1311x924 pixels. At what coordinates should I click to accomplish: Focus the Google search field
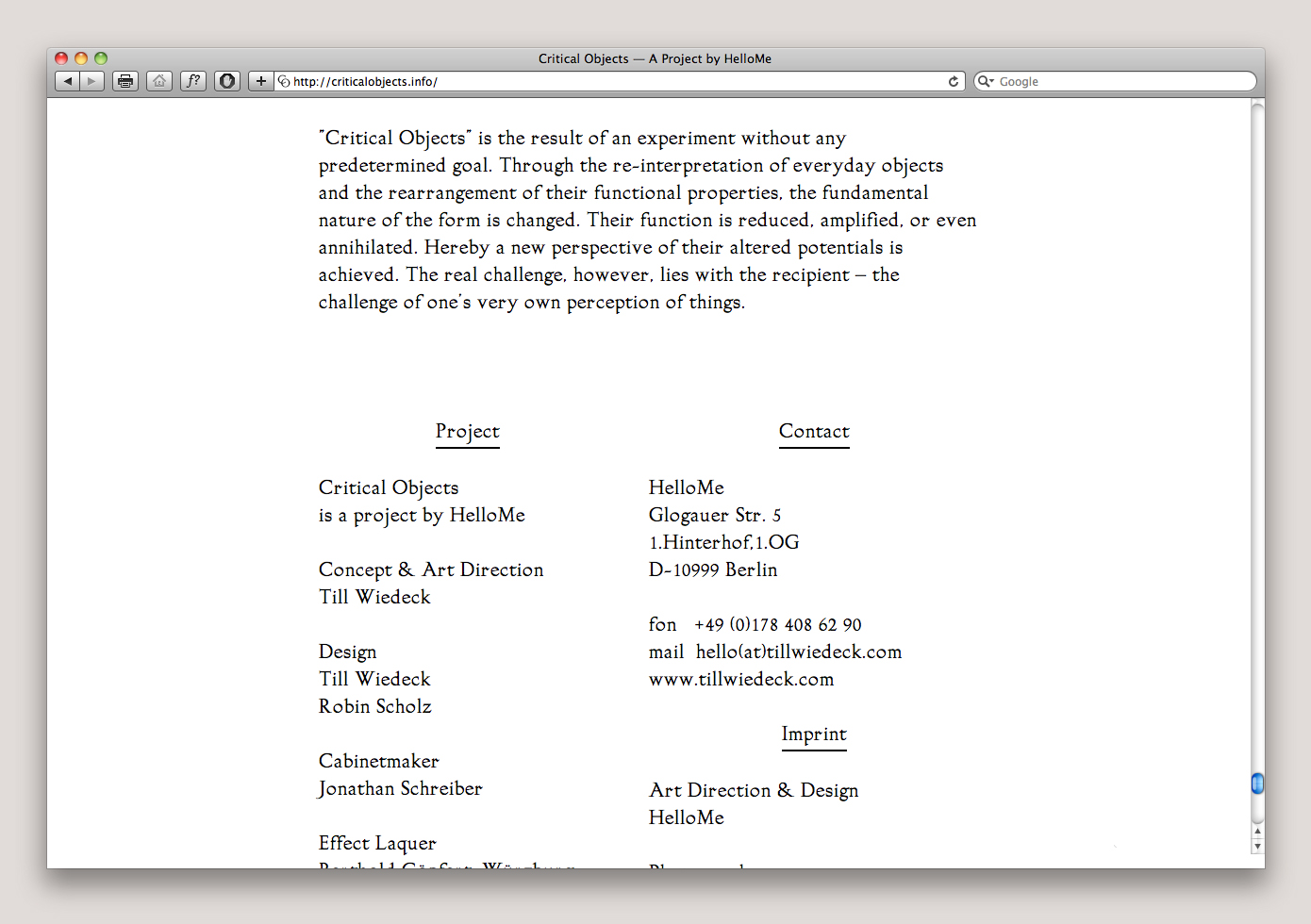[1122, 82]
